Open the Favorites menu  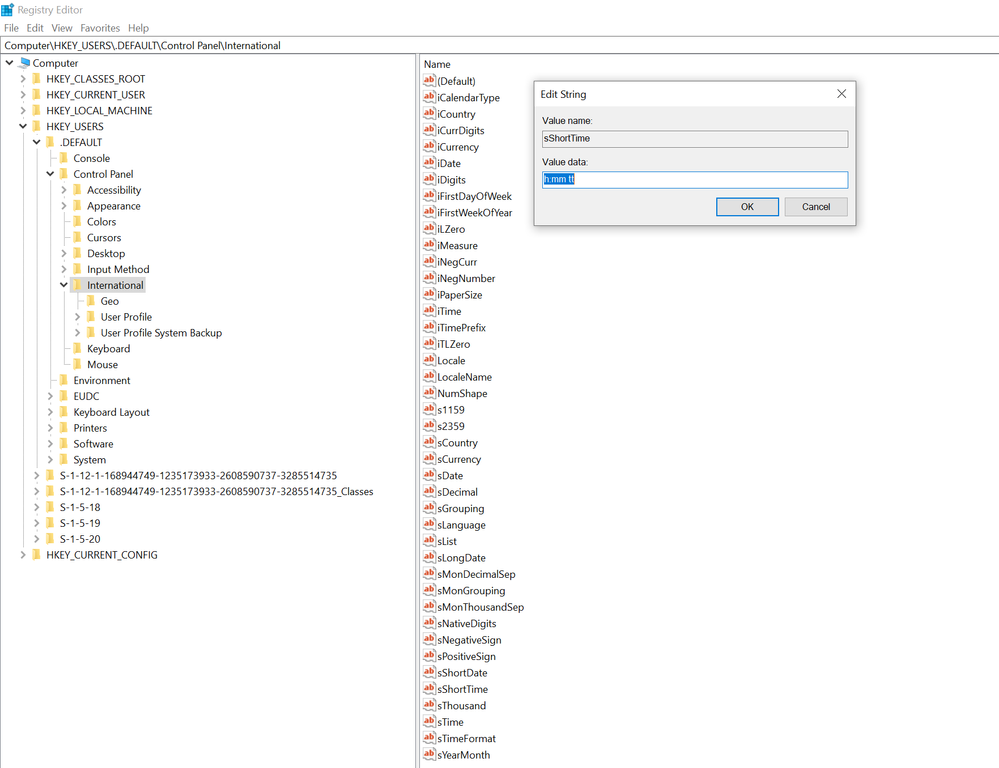click(100, 28)
